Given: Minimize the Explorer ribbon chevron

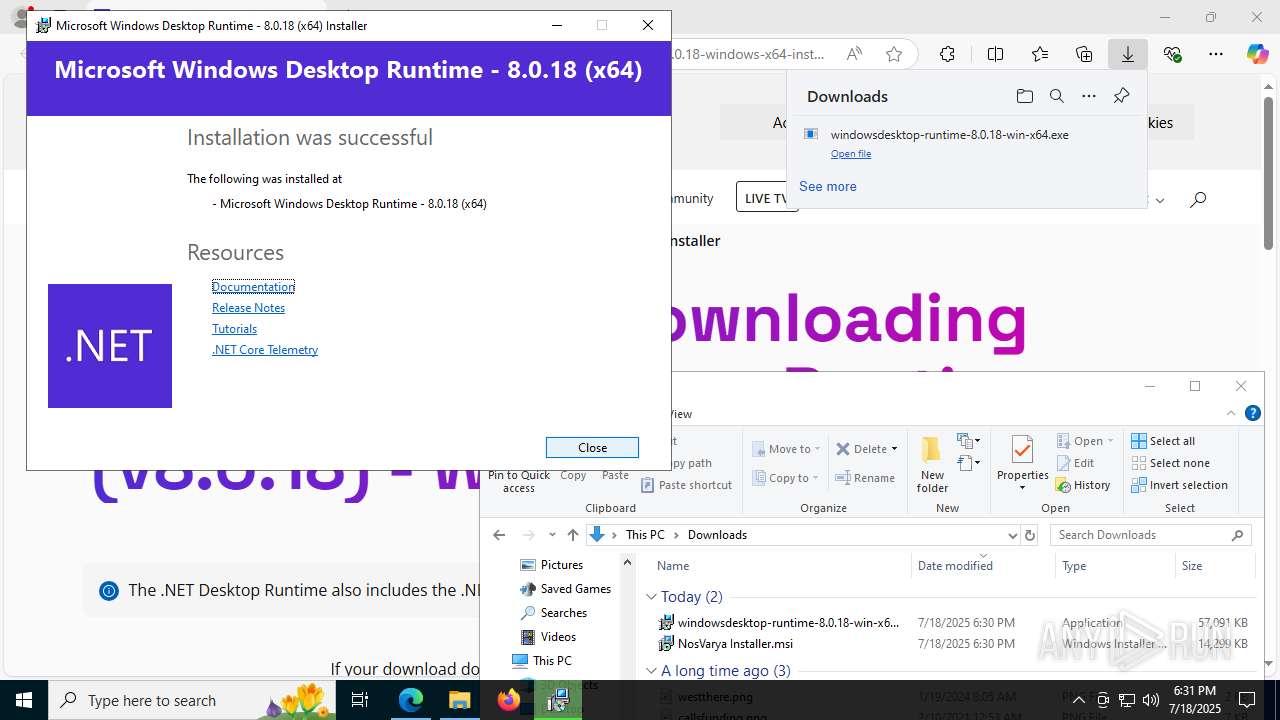Looking at the screenshot, I should point(1231,413).
